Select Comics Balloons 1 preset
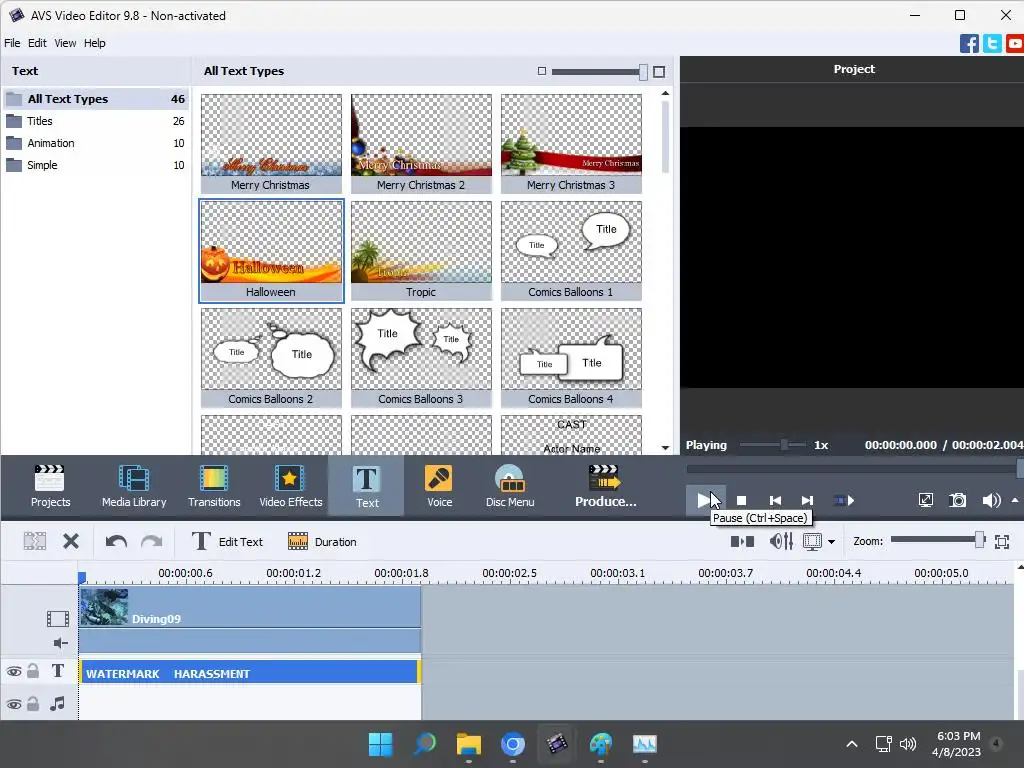This screenshot has width=1024, height=768. [571, 251]
